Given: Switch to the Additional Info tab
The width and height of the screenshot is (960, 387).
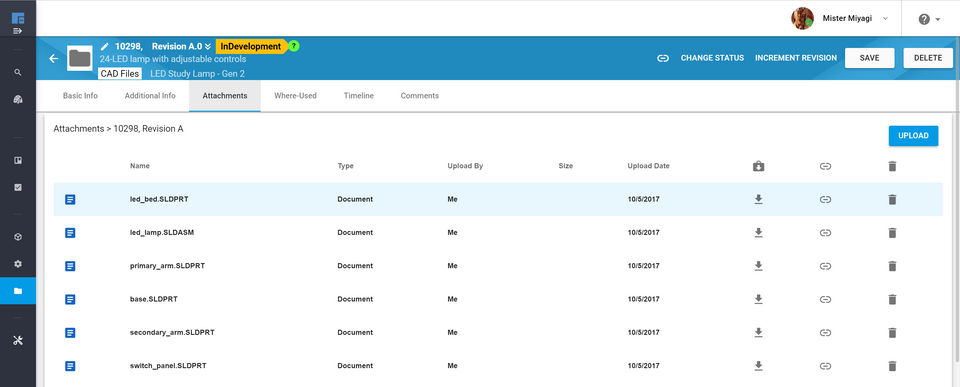Looking at the screenshot, I should pos(150,96).
